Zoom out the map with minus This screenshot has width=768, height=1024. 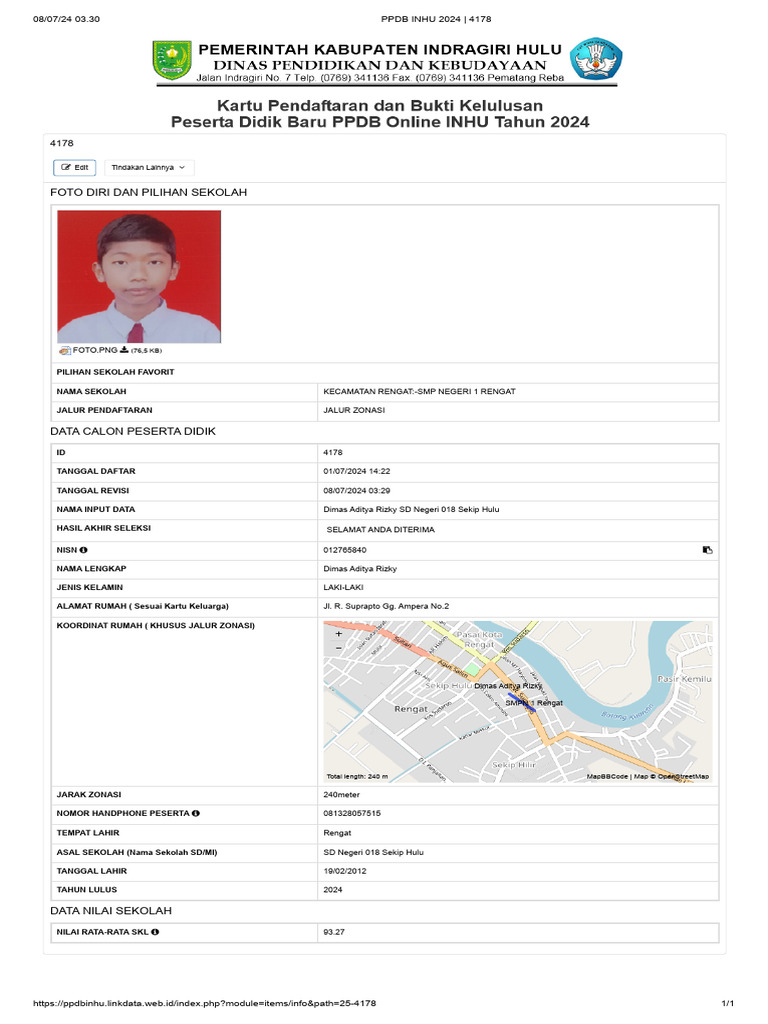coord(338,647)
